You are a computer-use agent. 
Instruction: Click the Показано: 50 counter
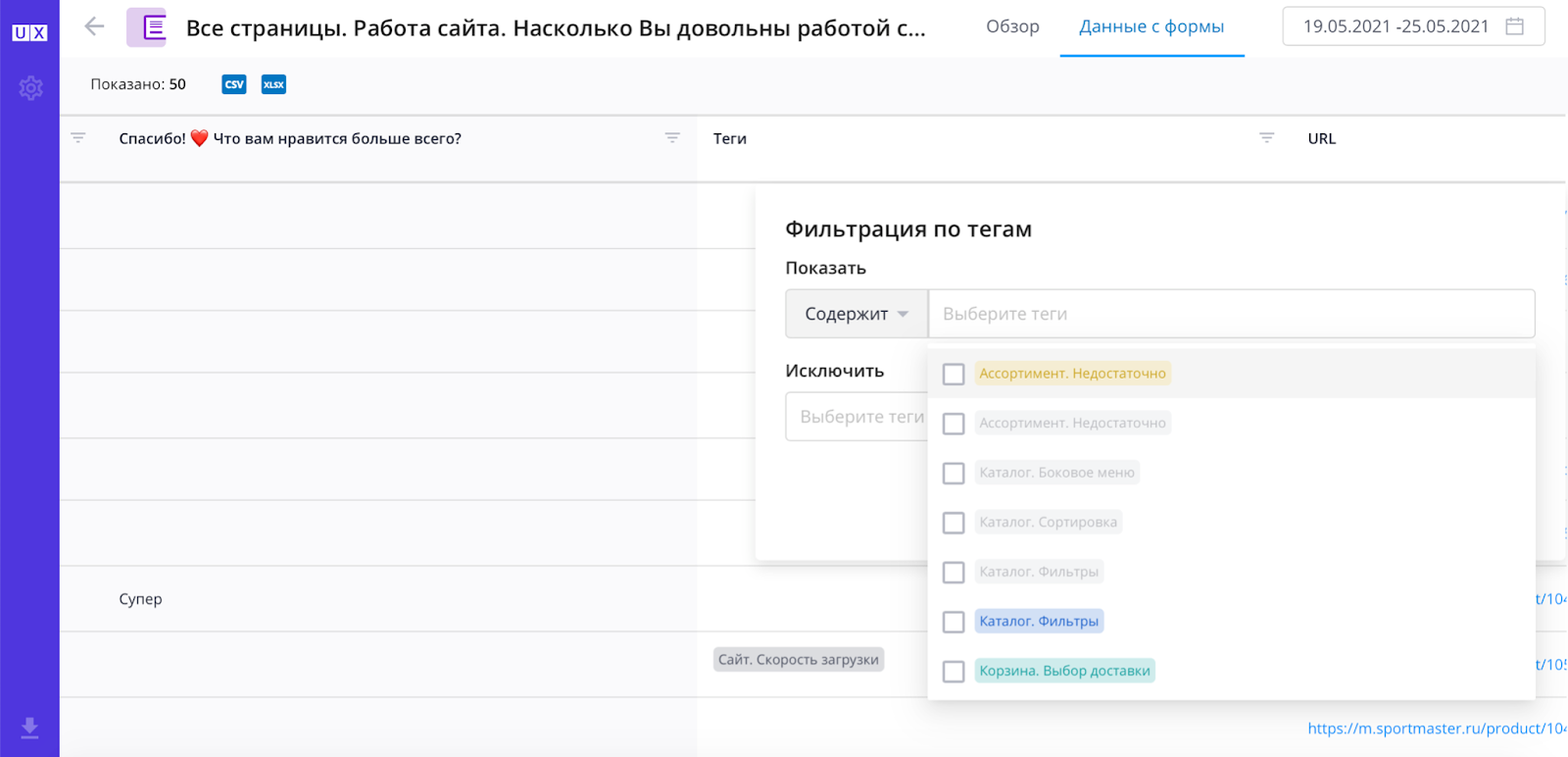click(138, 84)
